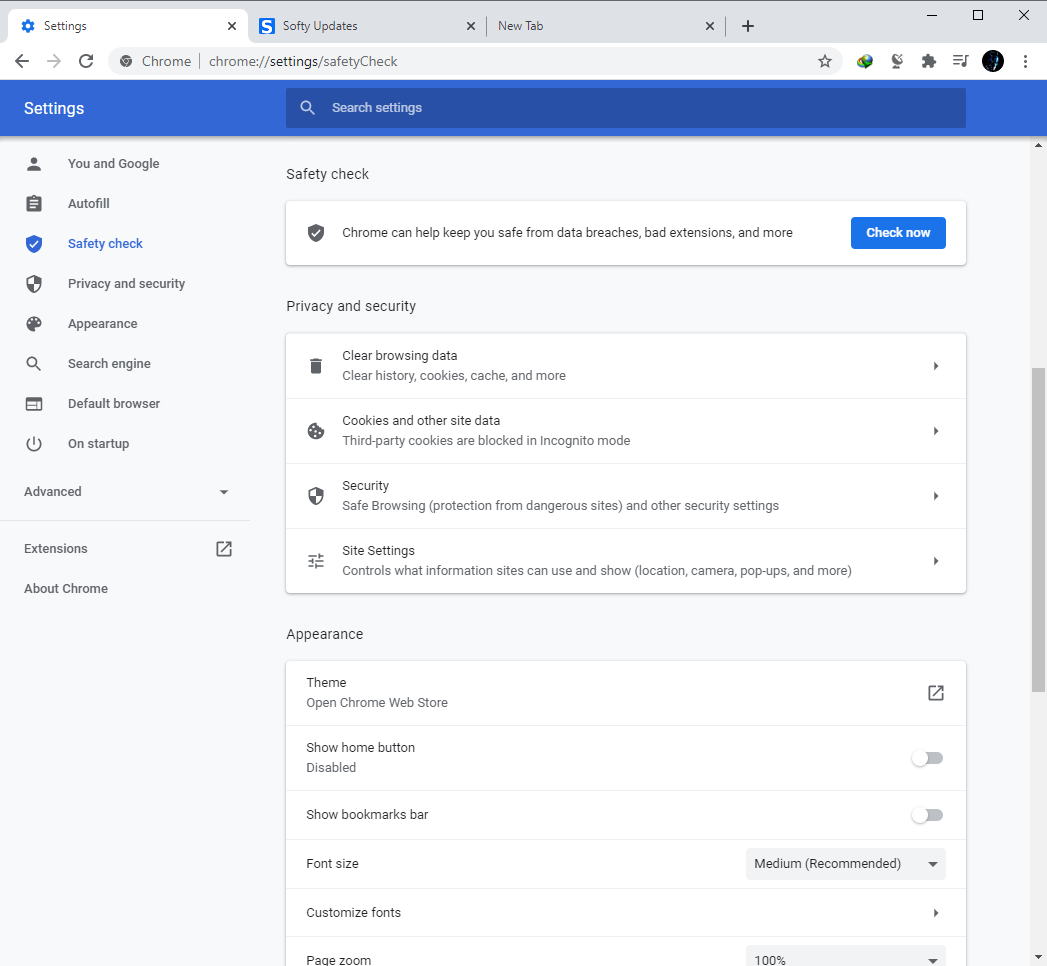Open the Extensions puzzle piece menu
The image size is (1047, 966).
[928, 61]
